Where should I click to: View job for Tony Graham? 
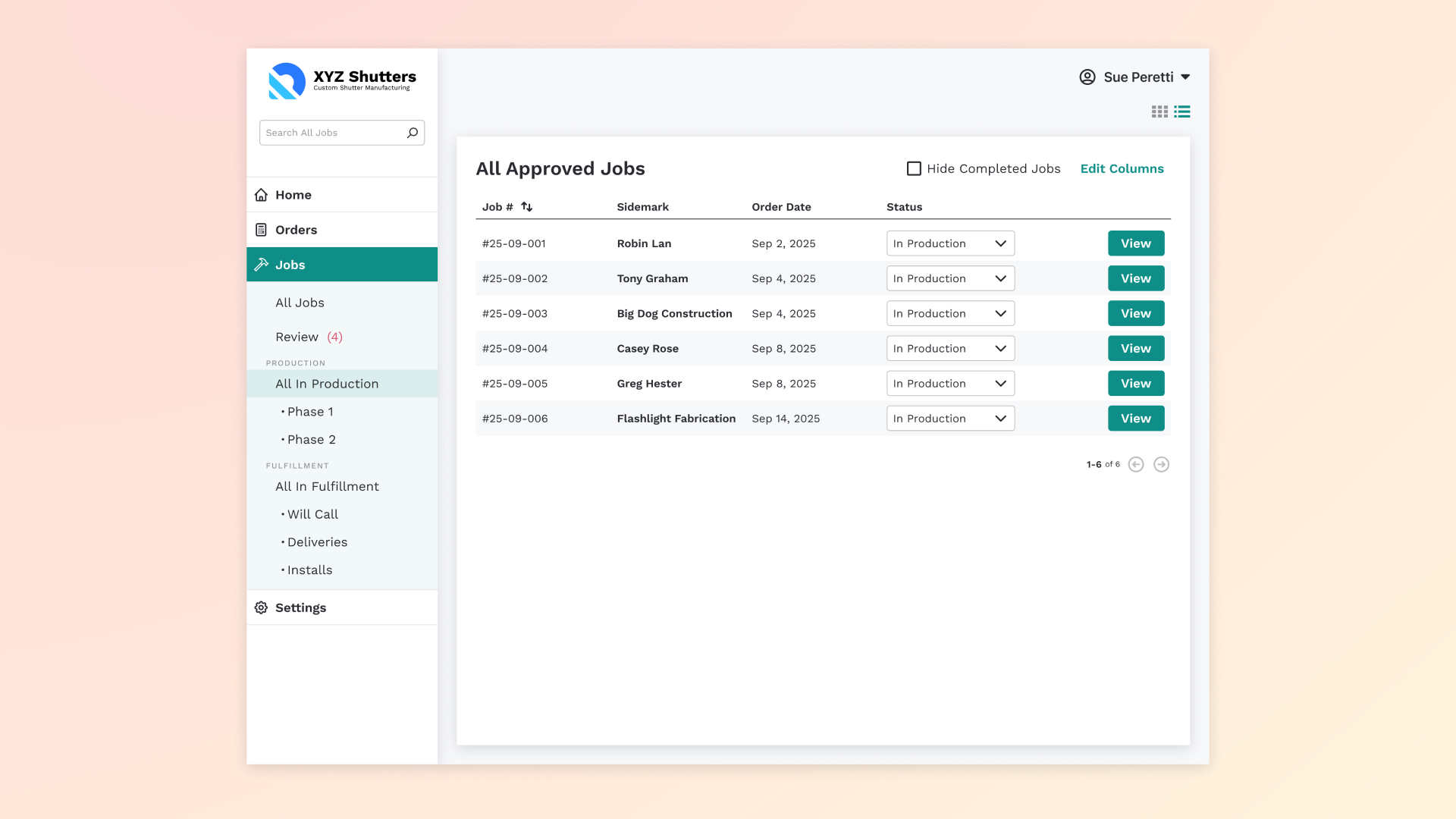point(1135,278)
